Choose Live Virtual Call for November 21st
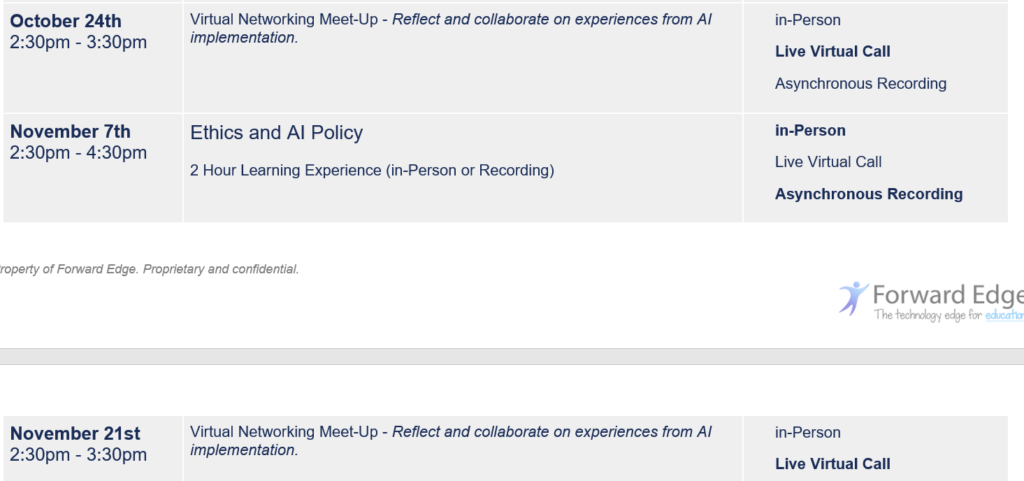1024x481 pixels. coord(832,464)
